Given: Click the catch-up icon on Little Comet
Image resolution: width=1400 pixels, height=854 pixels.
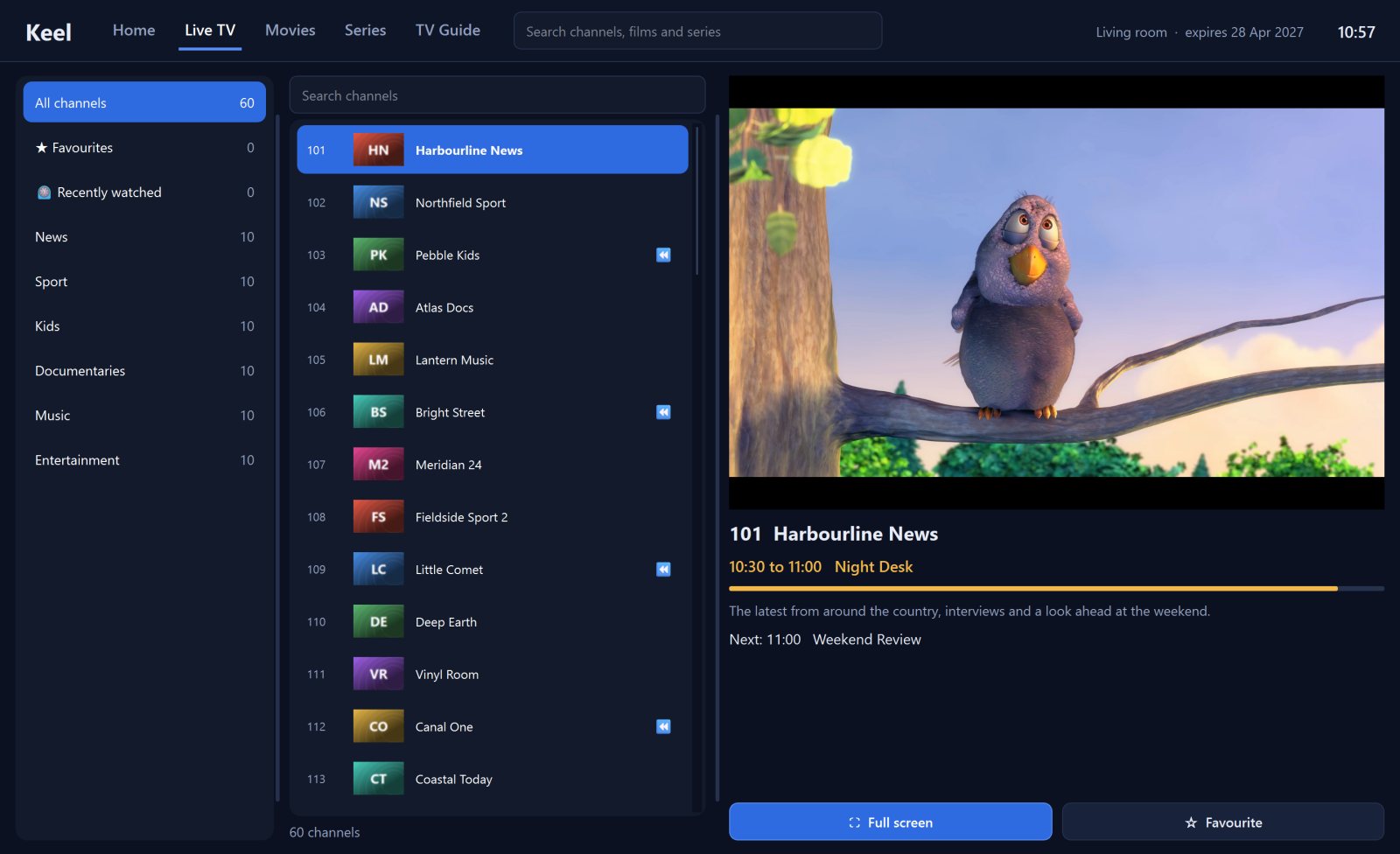Looking at the screenshot, I should click(x=663, y=570).
